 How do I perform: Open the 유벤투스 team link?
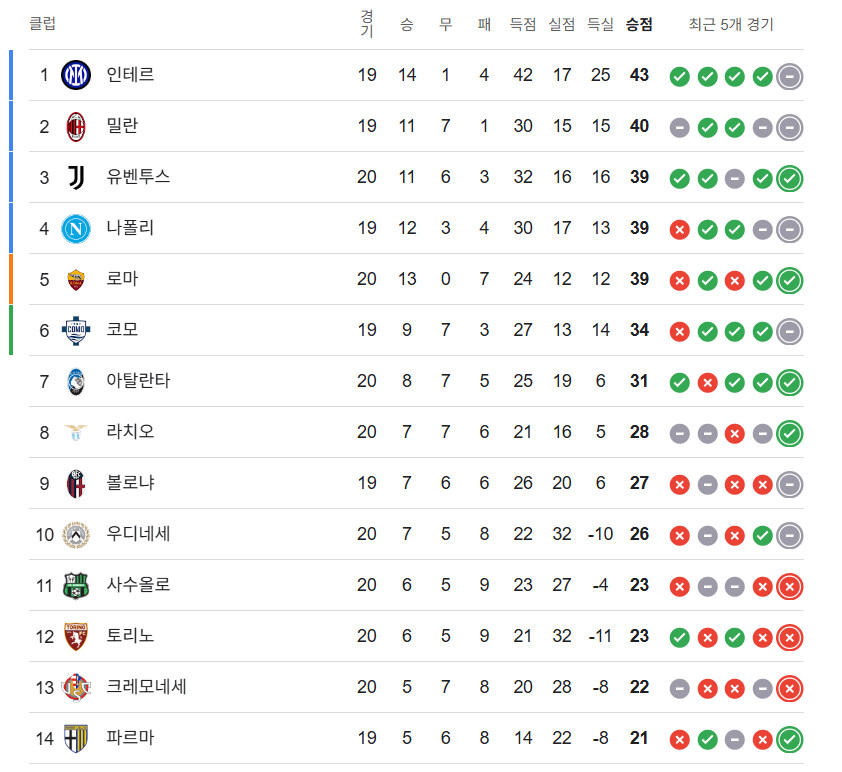(139, 176)
